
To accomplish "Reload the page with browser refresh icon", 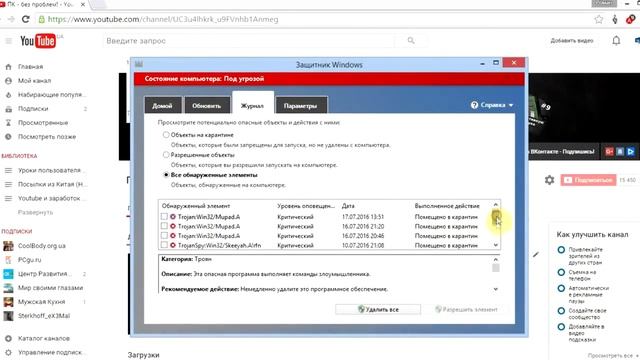I will pyautogui.click(x=25, y=19).
